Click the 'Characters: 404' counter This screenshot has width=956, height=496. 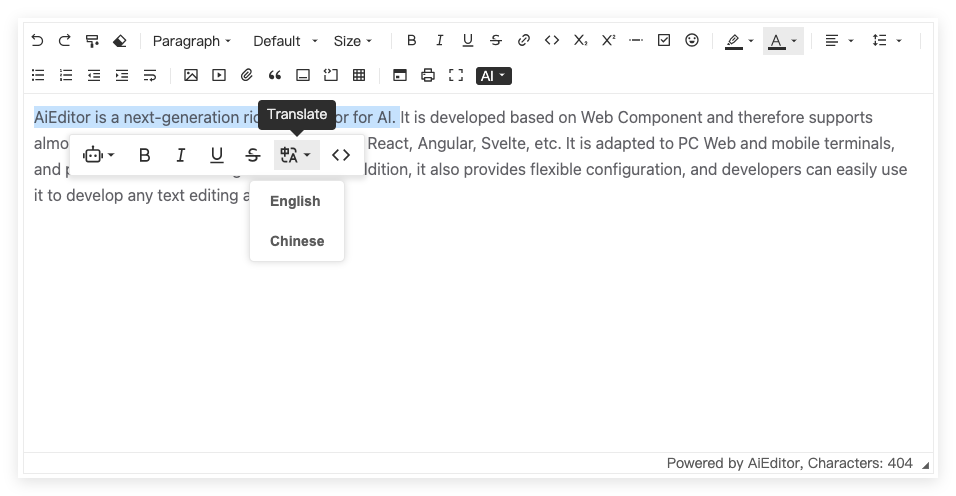pyautogui.click(x=860, y=464)
